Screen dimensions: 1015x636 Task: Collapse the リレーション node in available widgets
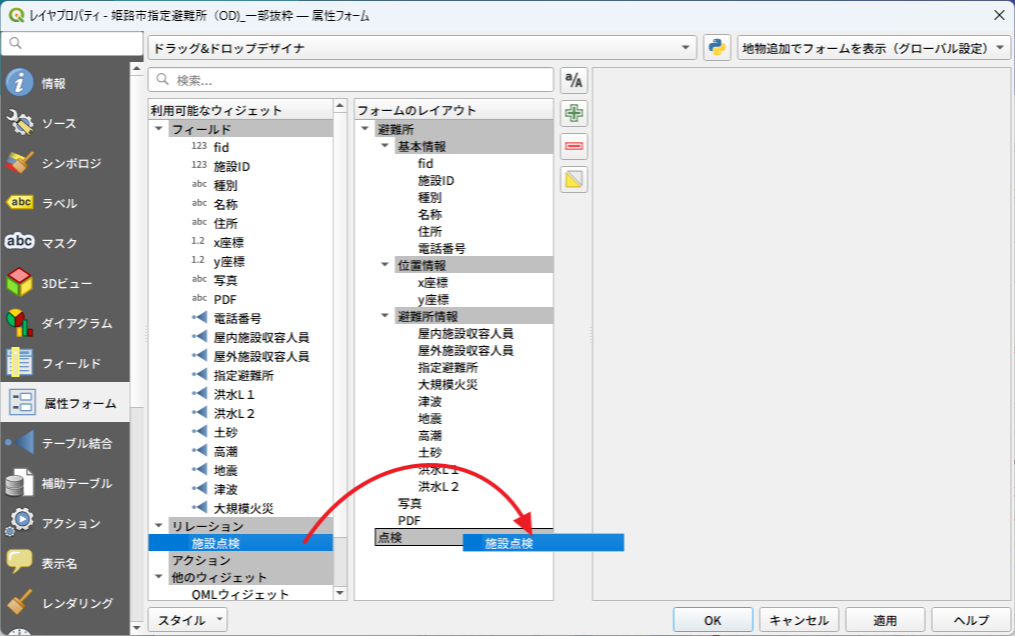coord(158,525)
